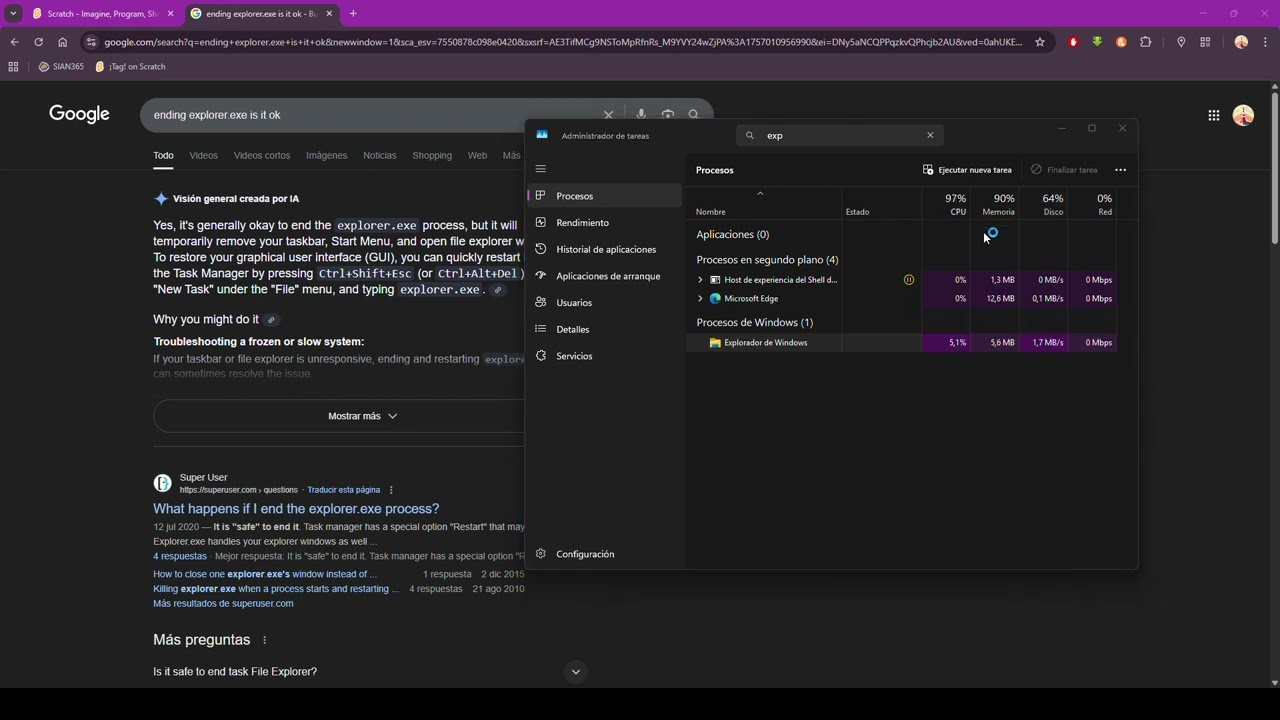Open the tab search dropdown in Chrome
Image resolution: width=1280 pixels, height=720 pixels.
tap(13, 14)
